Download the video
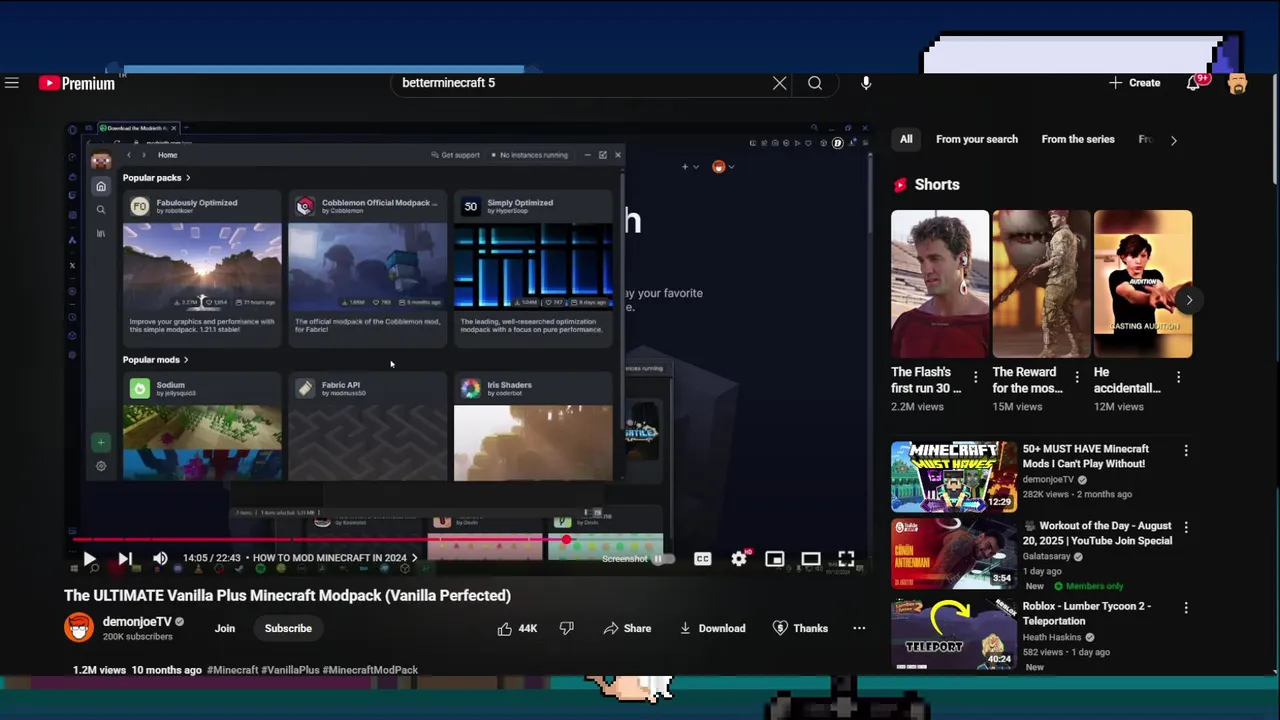 coord(712,628)
